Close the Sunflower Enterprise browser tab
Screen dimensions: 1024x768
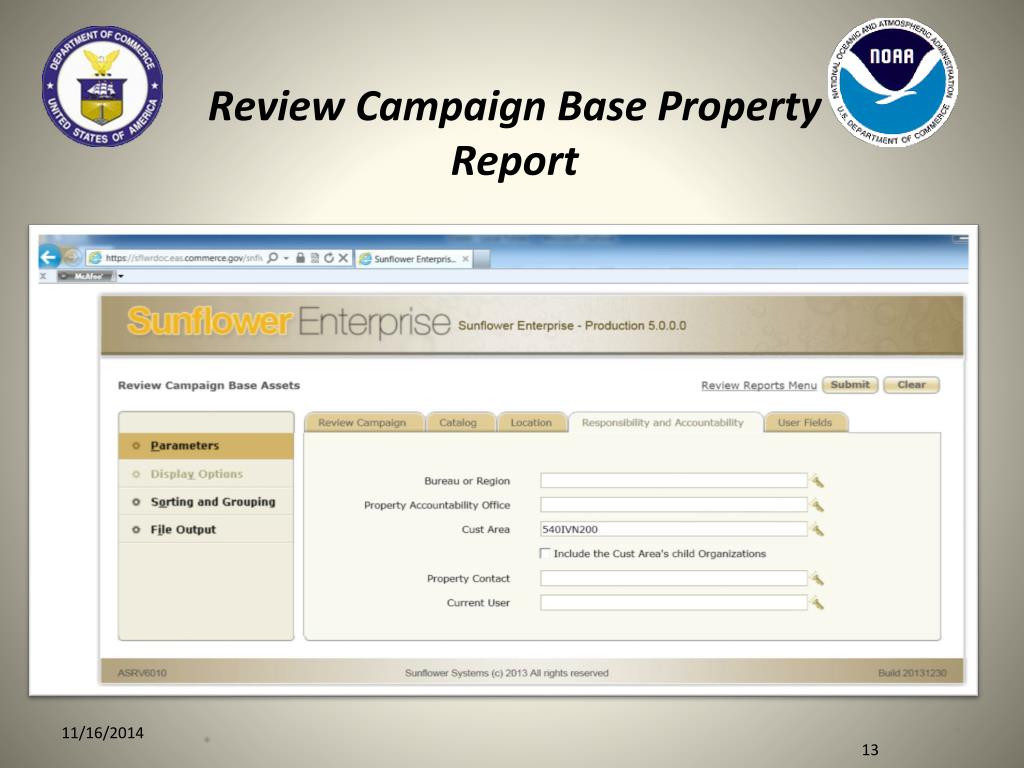point(466,259)
